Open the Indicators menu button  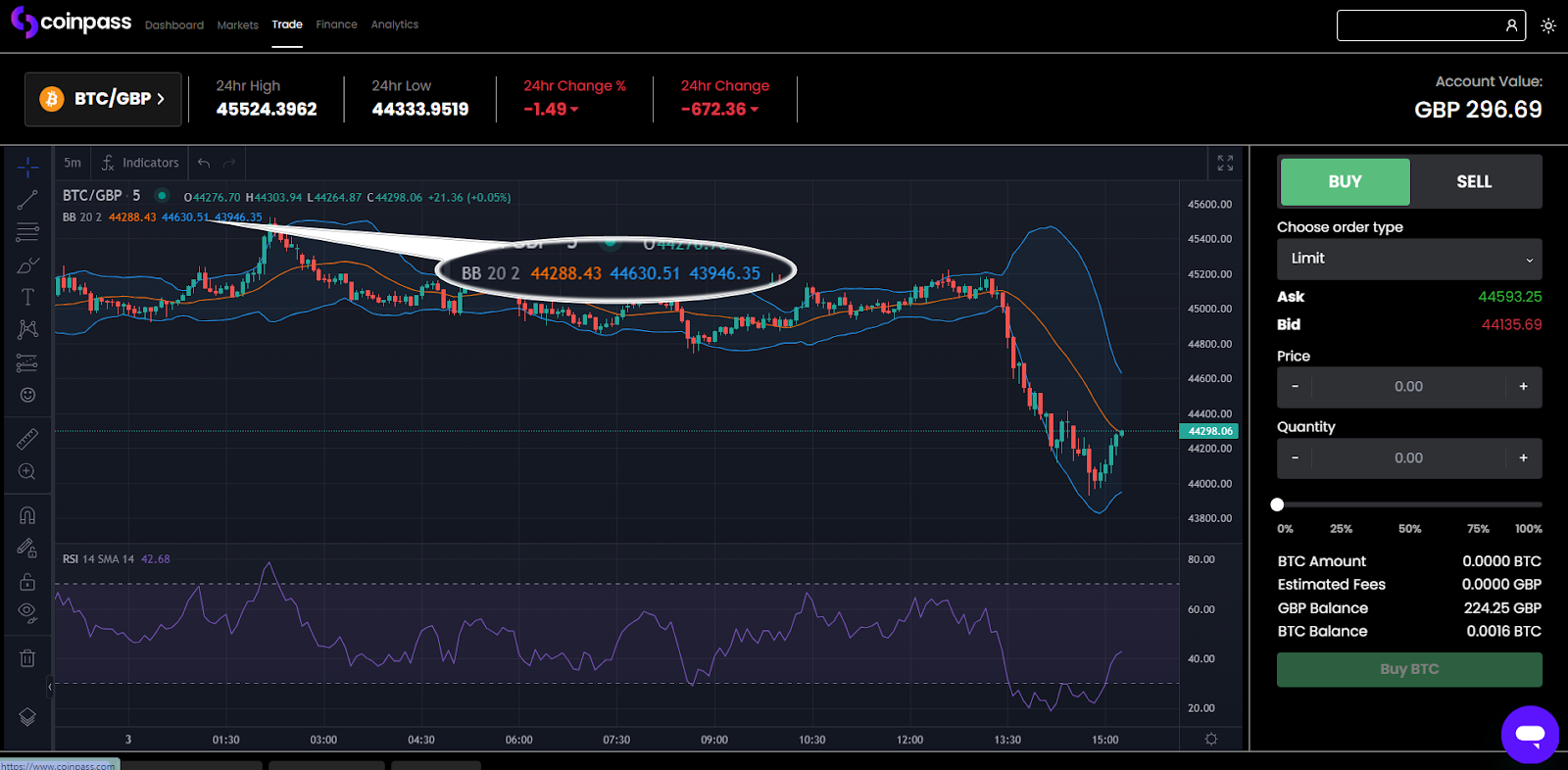[x=140, y=163]
